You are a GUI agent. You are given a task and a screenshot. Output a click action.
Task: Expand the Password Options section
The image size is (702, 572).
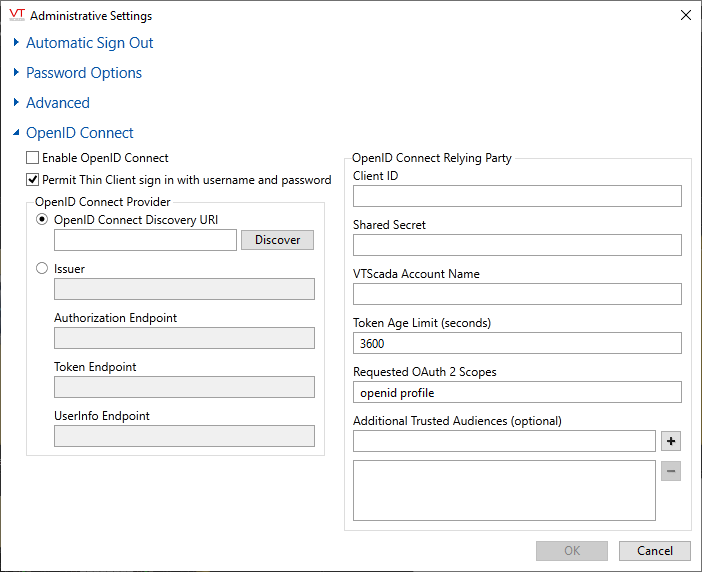click(17, 73)
